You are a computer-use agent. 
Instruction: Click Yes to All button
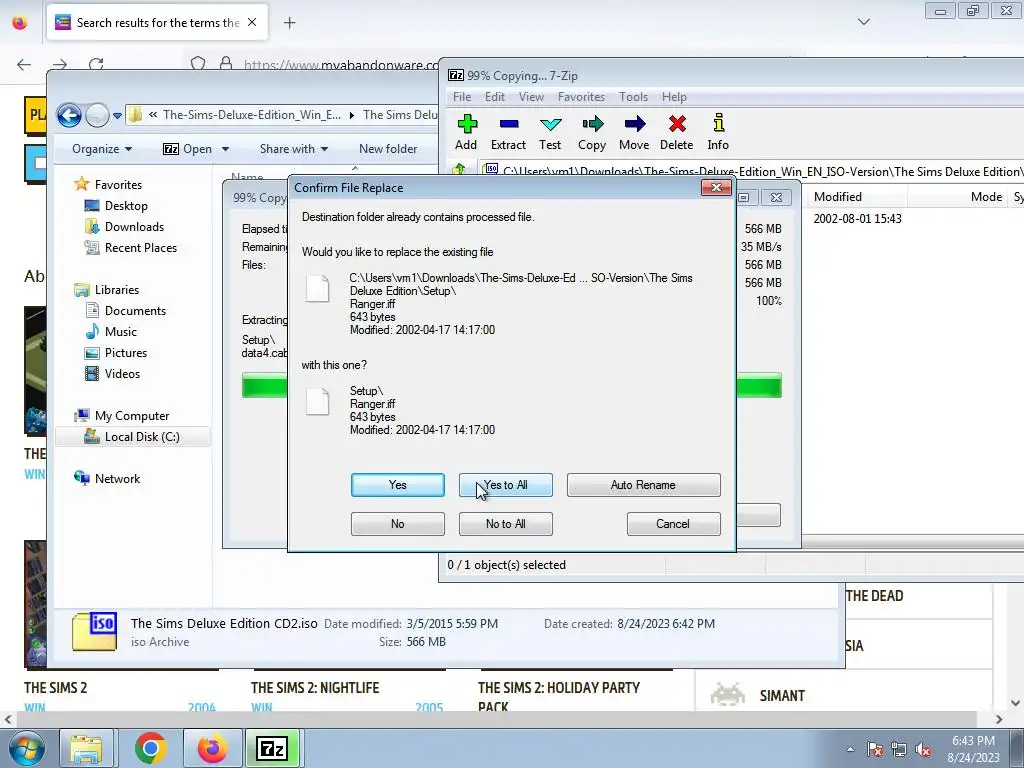click(505, 485)
